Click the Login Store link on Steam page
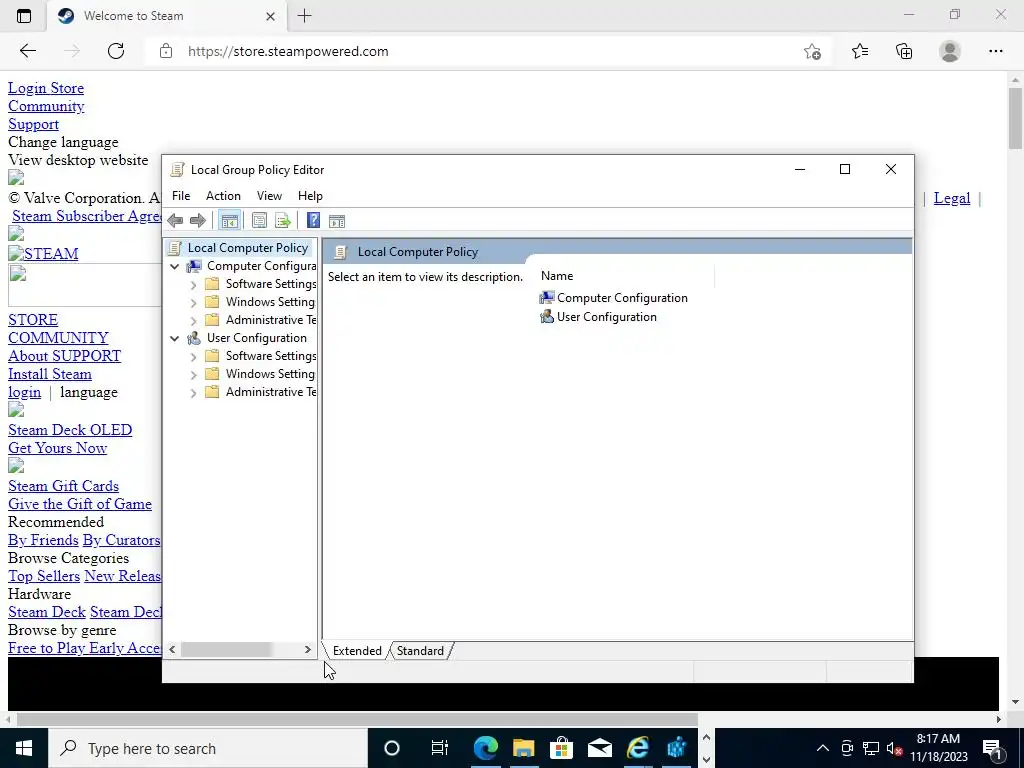The image size is (1024, 768). 46,88
